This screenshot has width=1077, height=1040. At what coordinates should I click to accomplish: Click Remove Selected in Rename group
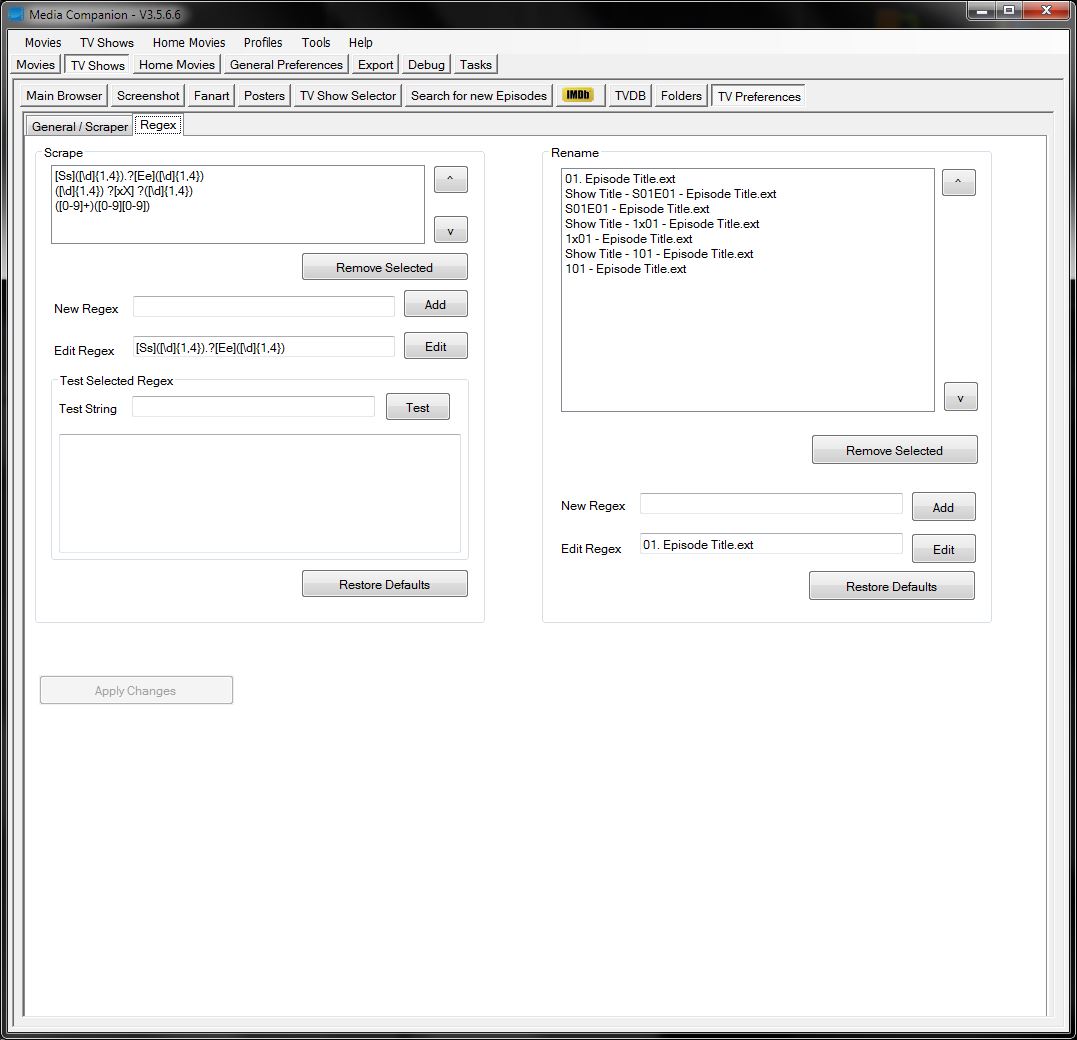(x=894, y=450)
